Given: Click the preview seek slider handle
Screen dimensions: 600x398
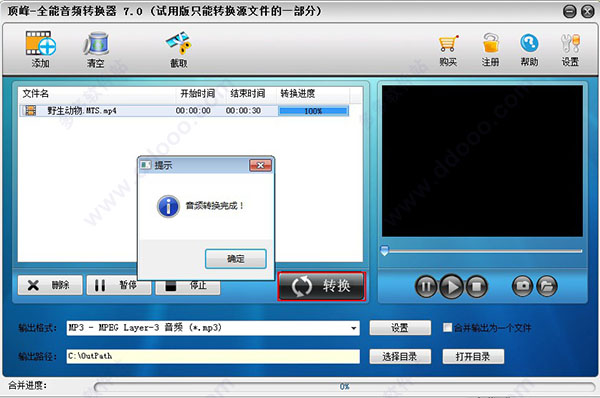Looking at the screenshot, I should [x=385, y=251].
